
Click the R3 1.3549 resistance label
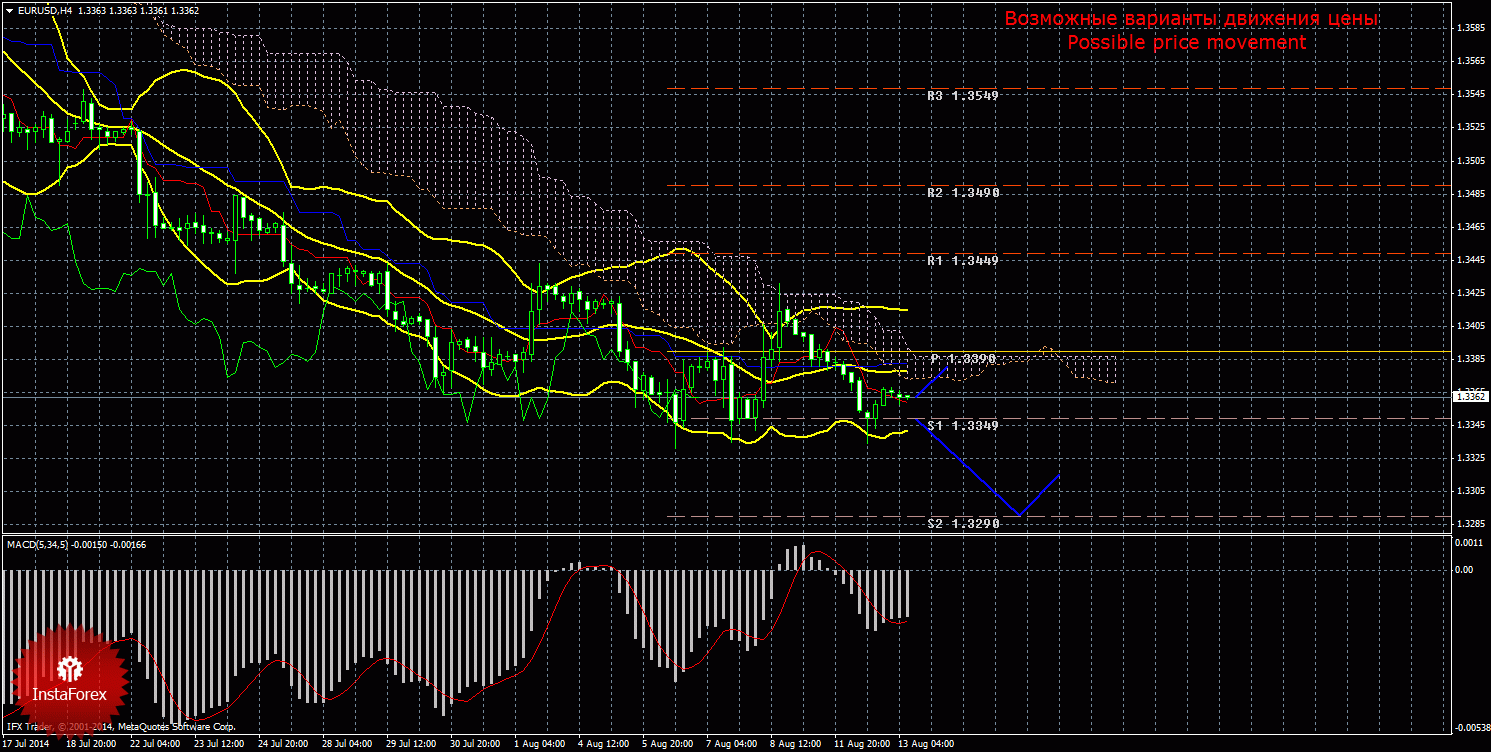962,97
